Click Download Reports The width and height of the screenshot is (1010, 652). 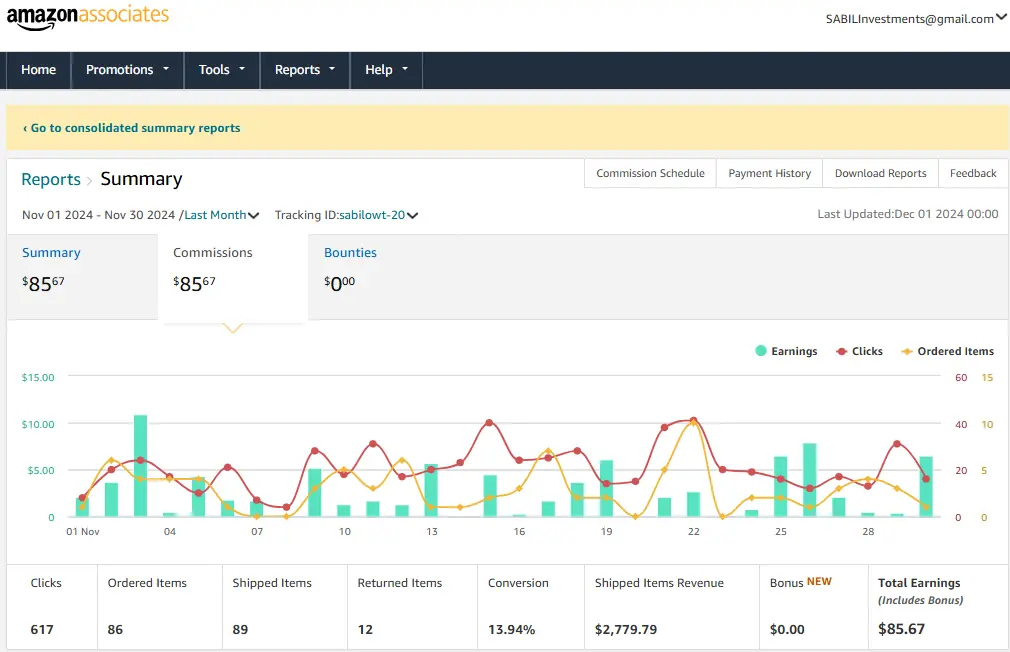pos(881,173)
